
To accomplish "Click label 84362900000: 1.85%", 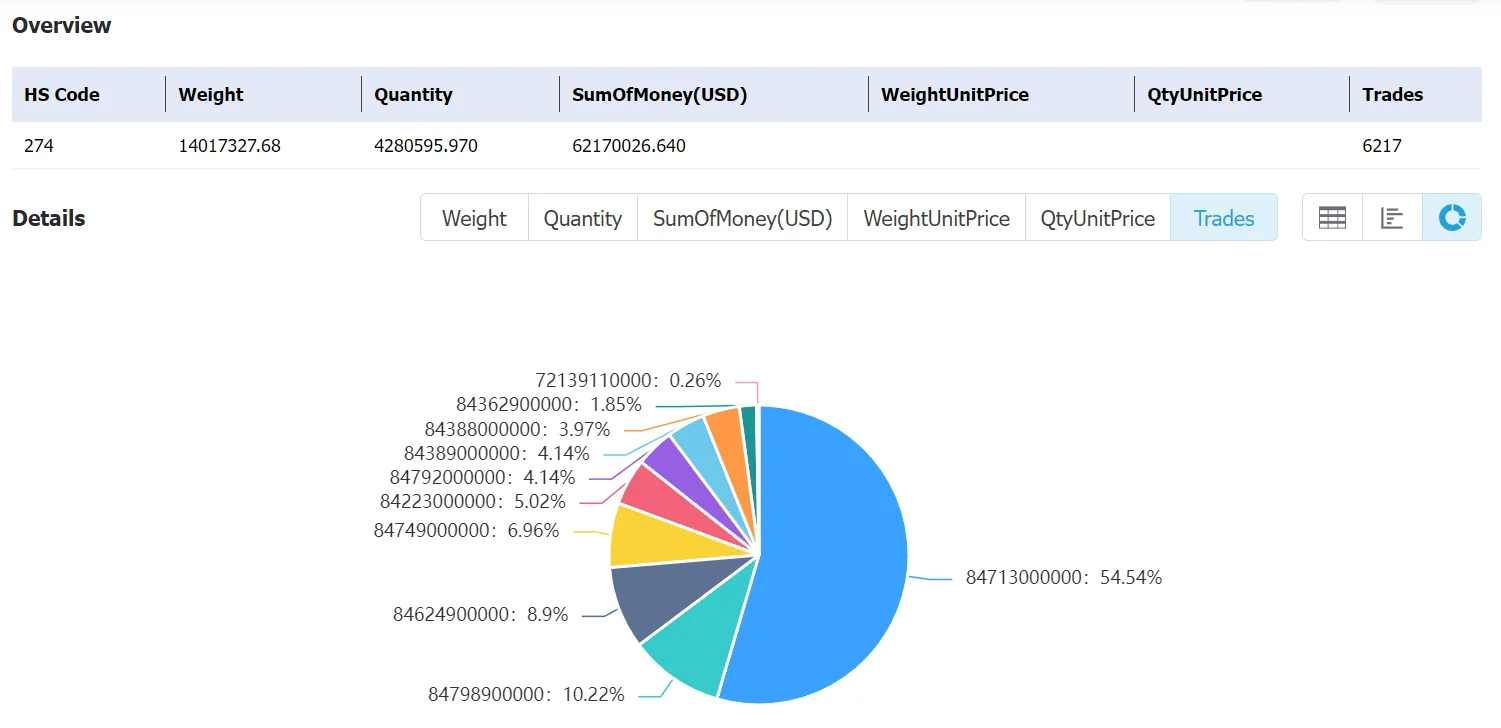I will [x=548, y=405].
